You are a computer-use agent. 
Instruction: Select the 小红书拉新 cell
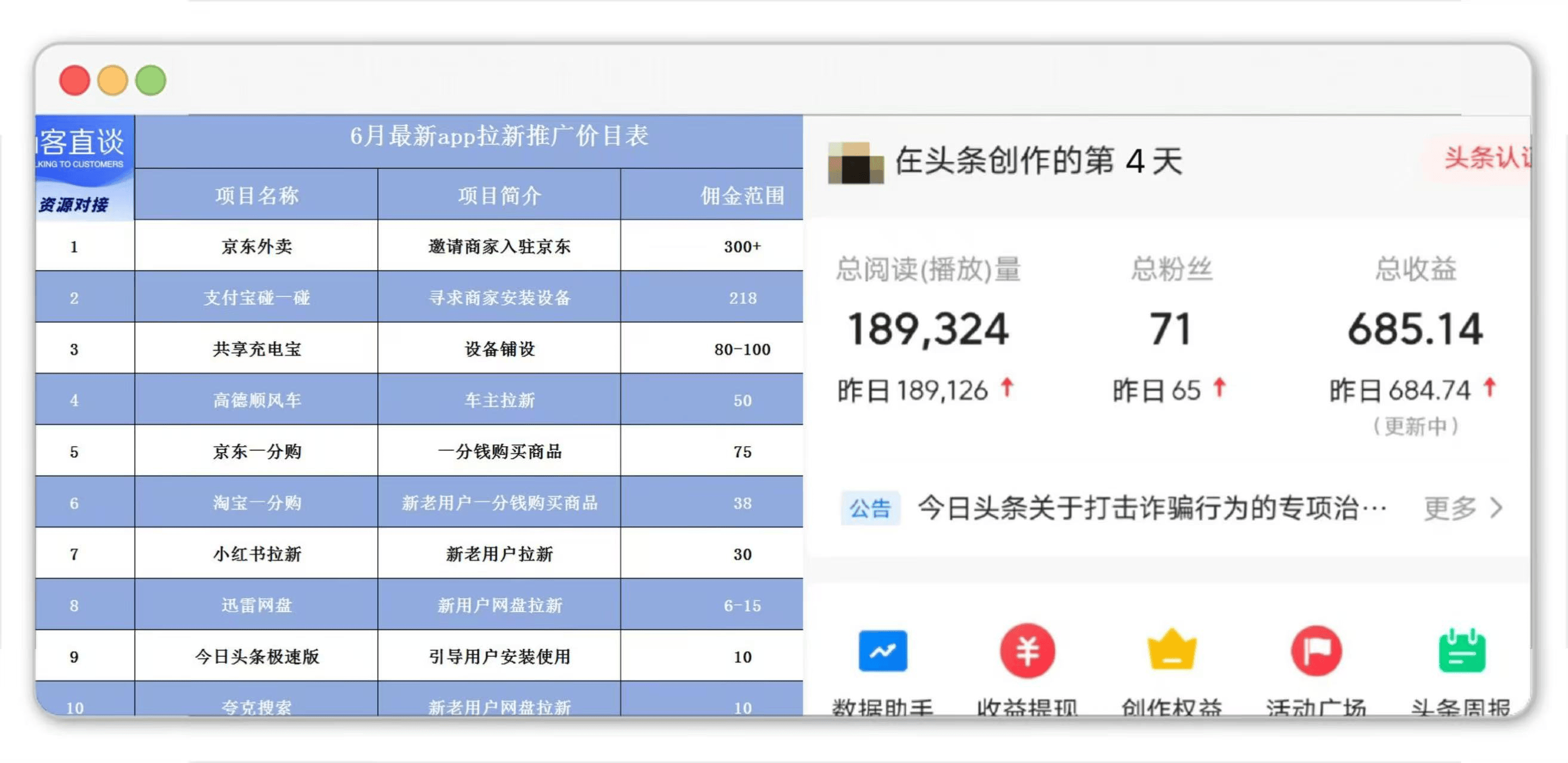(256, 554)
